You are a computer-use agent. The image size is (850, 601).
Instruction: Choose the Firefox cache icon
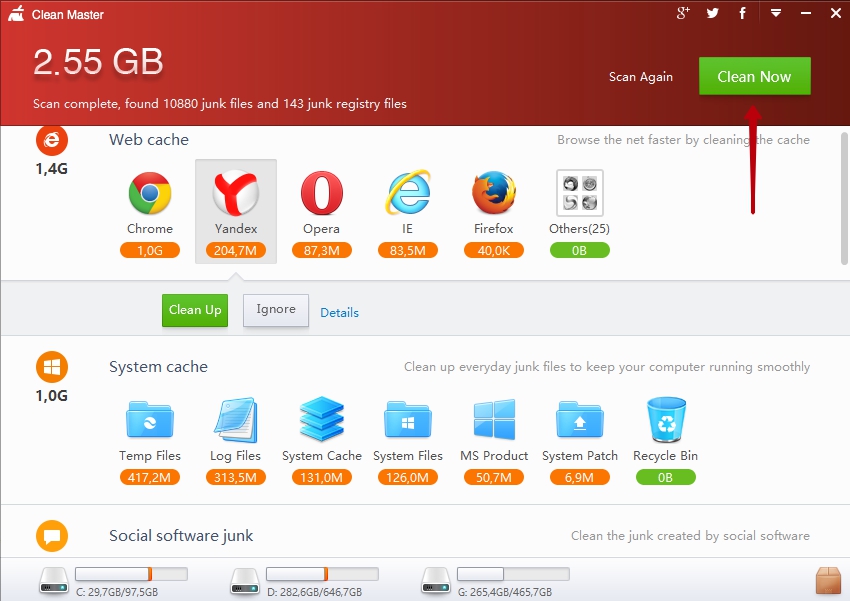point(493,194)
